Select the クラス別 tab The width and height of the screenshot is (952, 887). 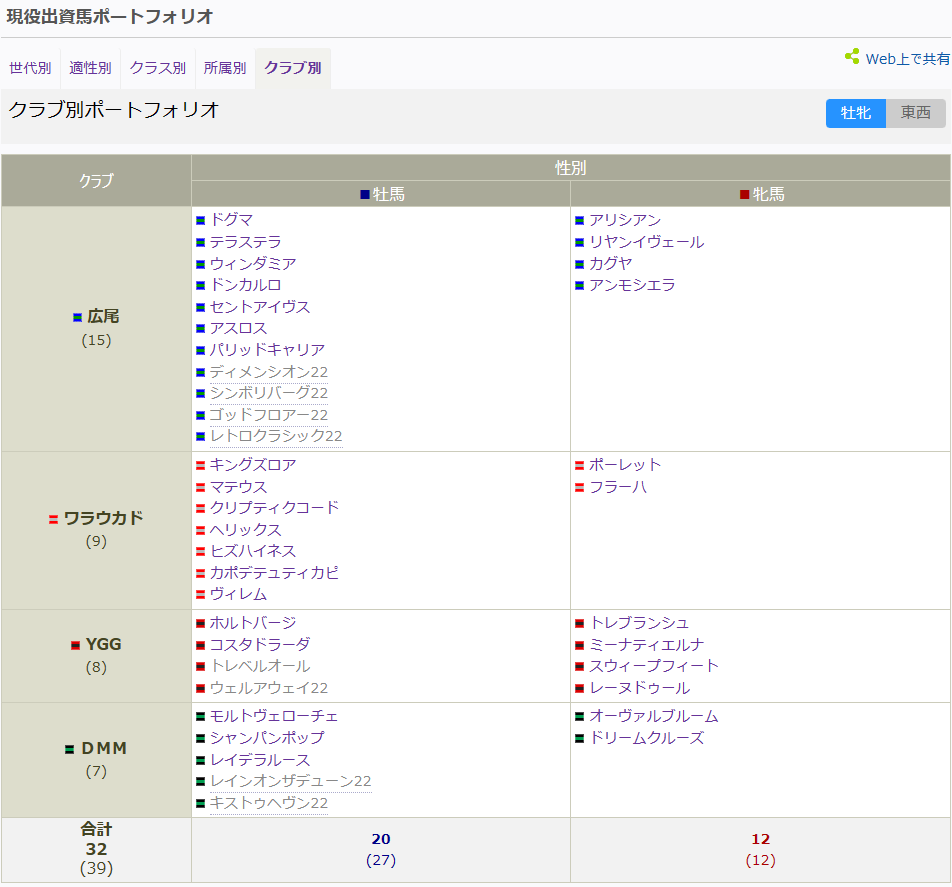(x=157, y=68)
